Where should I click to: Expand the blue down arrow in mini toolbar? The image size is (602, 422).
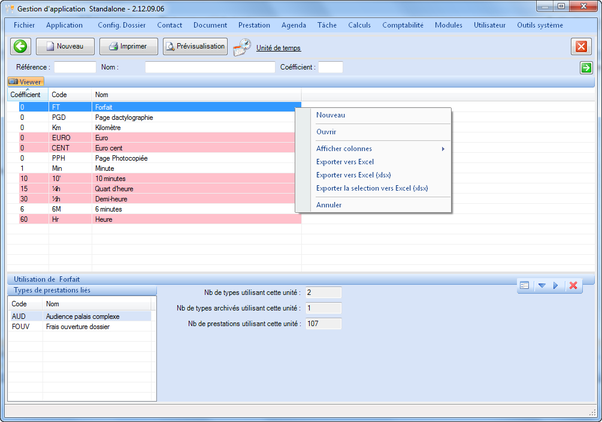(x=541, y=286)
